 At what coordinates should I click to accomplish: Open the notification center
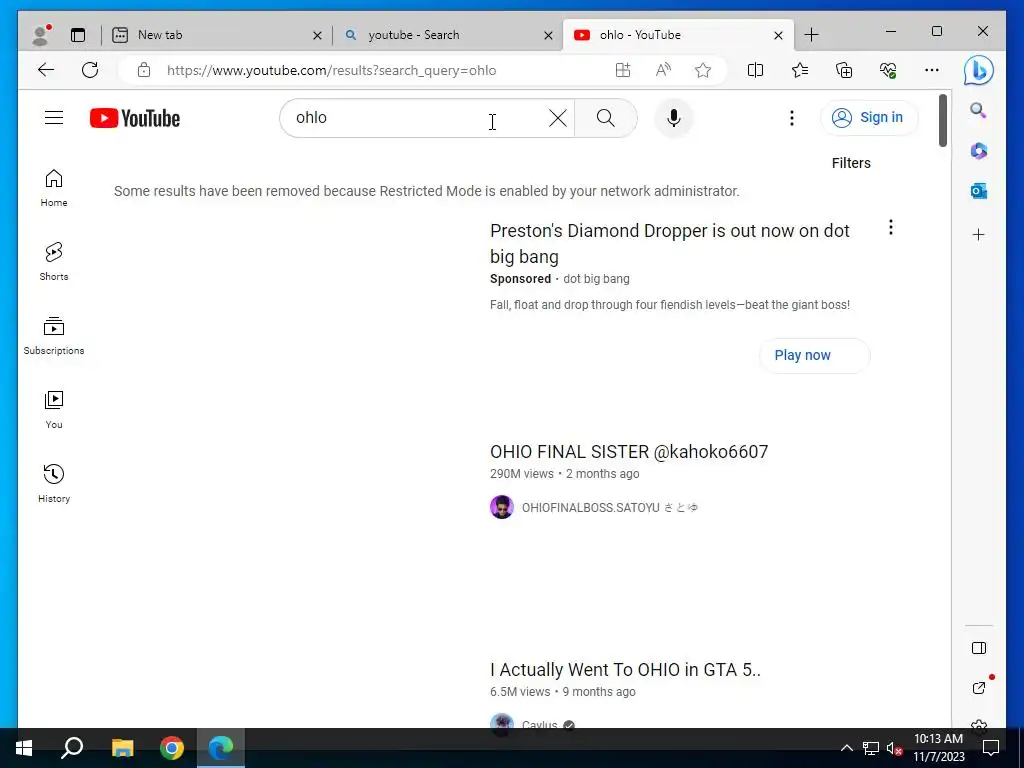click(991, 748)
